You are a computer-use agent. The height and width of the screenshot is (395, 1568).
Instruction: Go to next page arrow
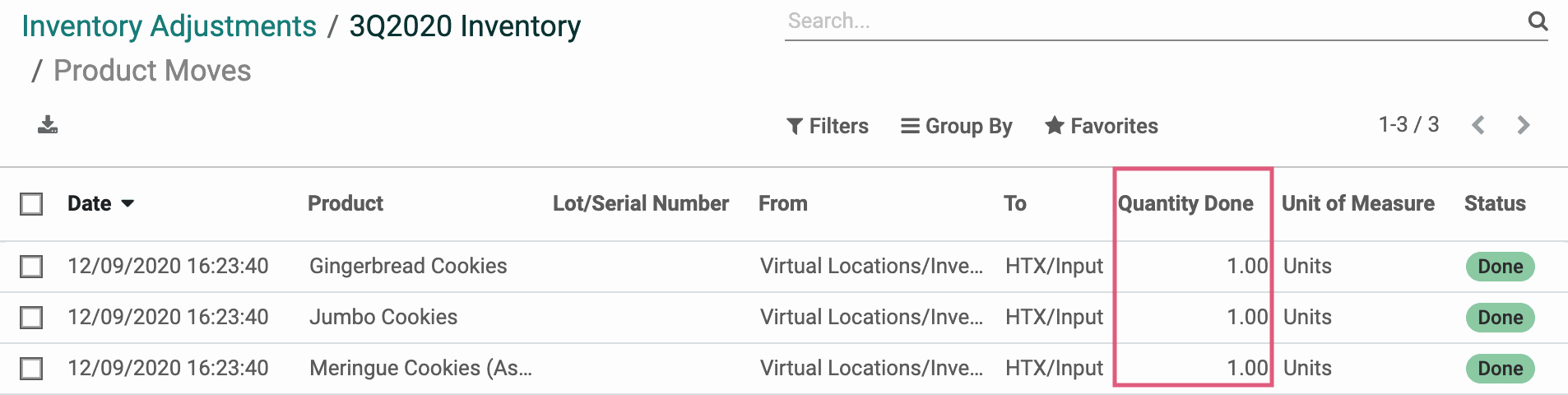click(1523, 125)
